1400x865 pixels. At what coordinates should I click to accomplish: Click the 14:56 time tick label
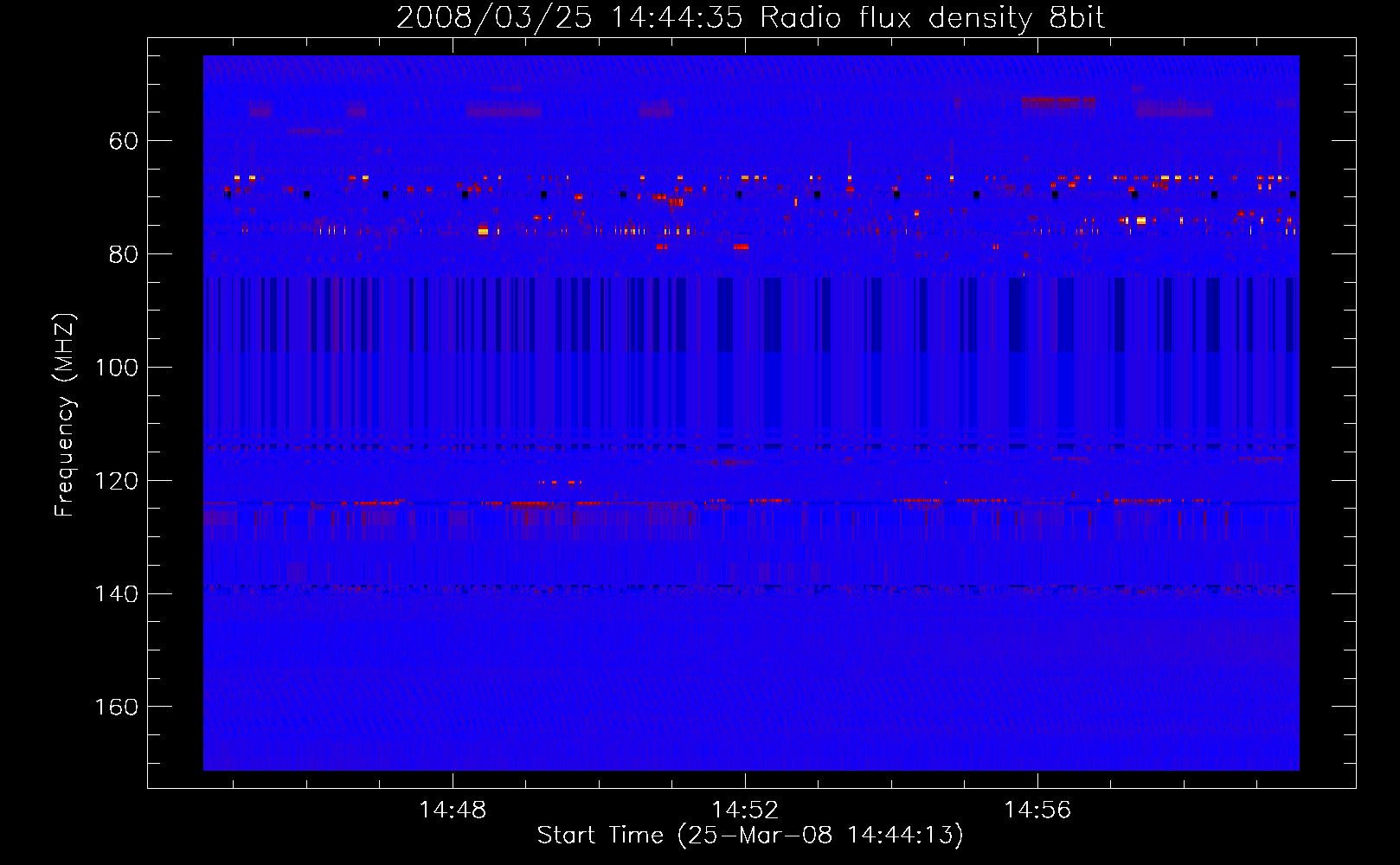[x=1037, y=810]
